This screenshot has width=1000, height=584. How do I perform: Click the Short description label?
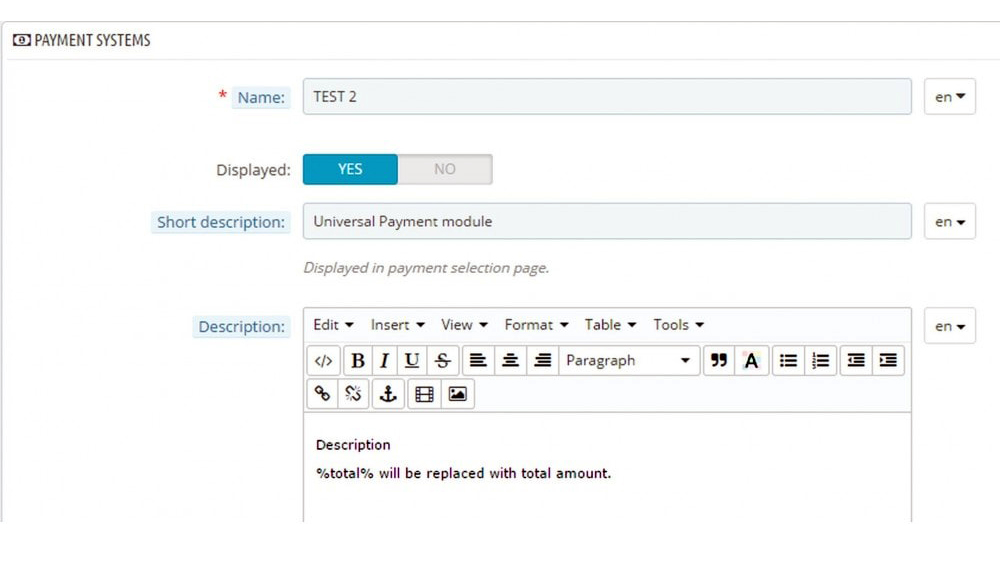(221, 223)
